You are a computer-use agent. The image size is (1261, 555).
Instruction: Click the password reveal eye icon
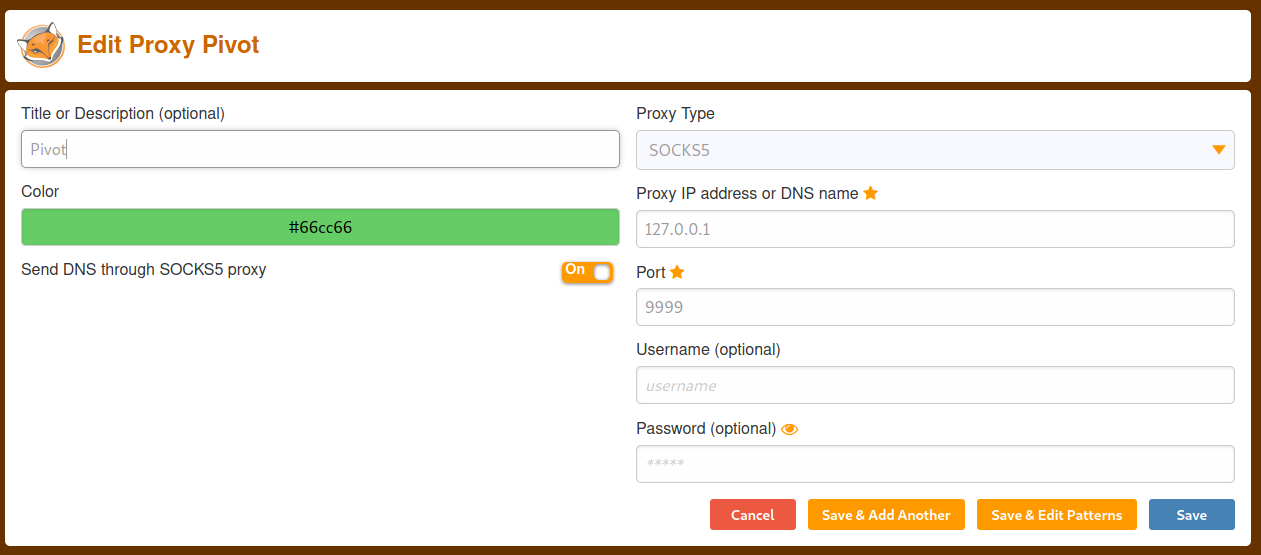(790, 429)
